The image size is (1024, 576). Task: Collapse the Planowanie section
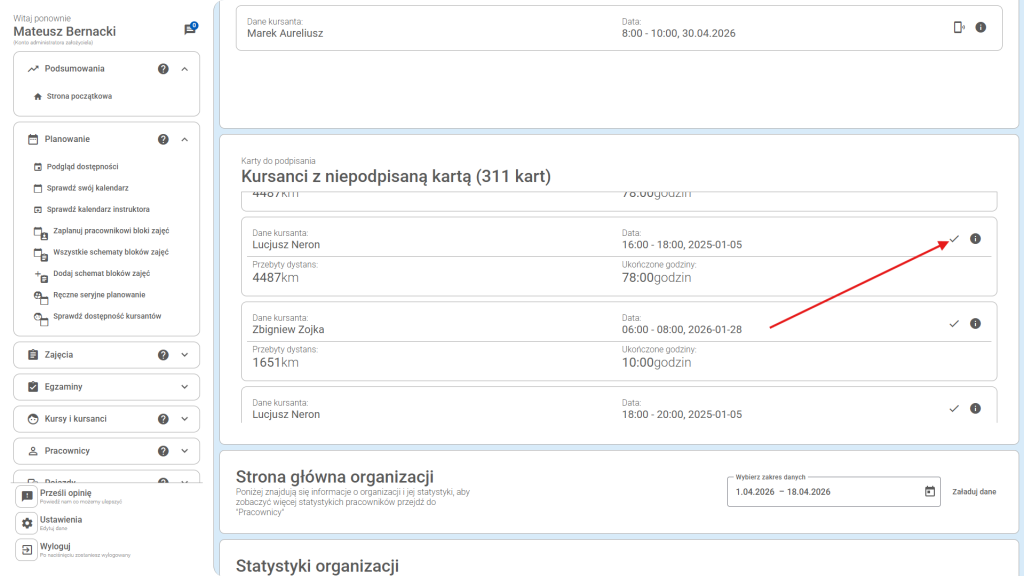pos(185,139)
